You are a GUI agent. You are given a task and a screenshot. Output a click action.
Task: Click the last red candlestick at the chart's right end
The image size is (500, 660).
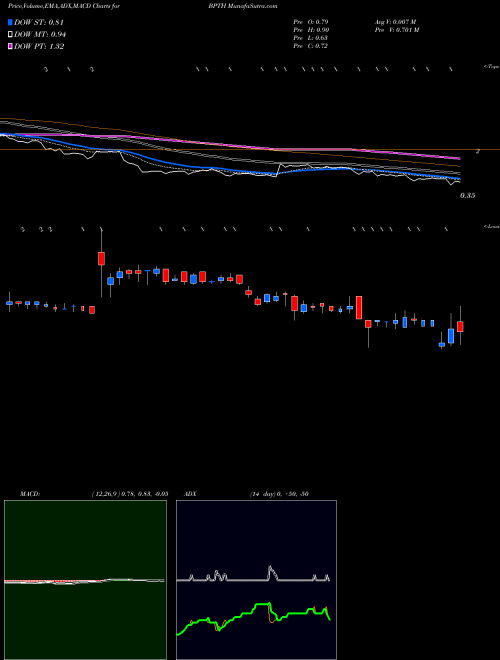pos(460,326)
